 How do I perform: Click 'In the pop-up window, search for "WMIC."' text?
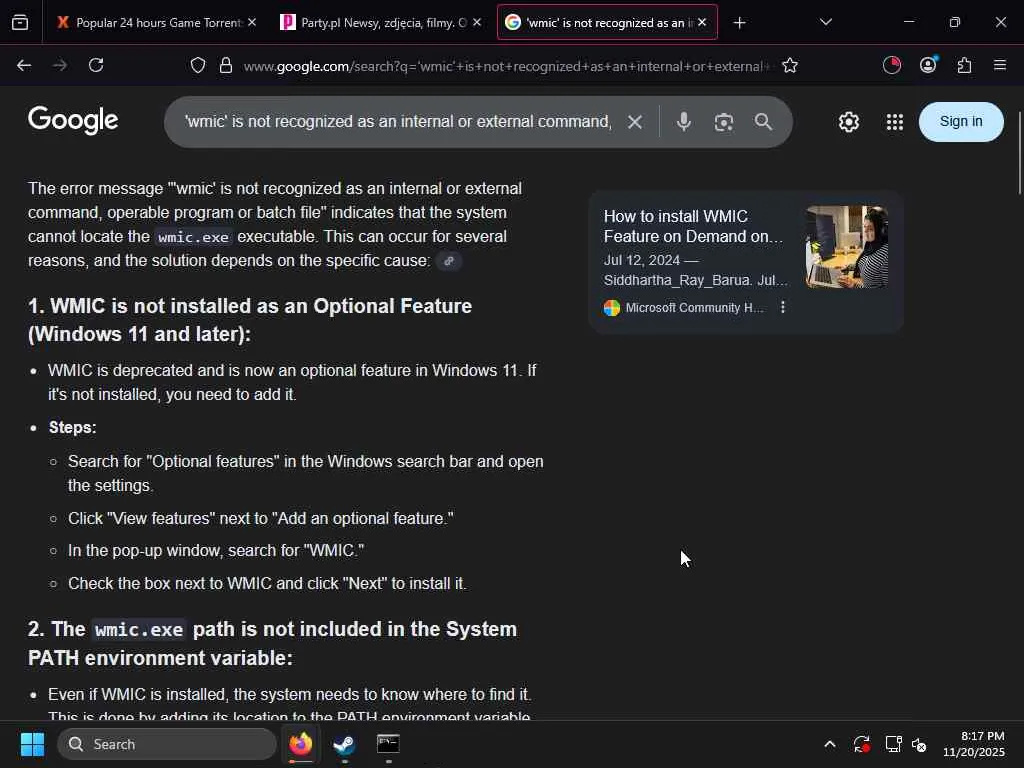click(216, 551)
